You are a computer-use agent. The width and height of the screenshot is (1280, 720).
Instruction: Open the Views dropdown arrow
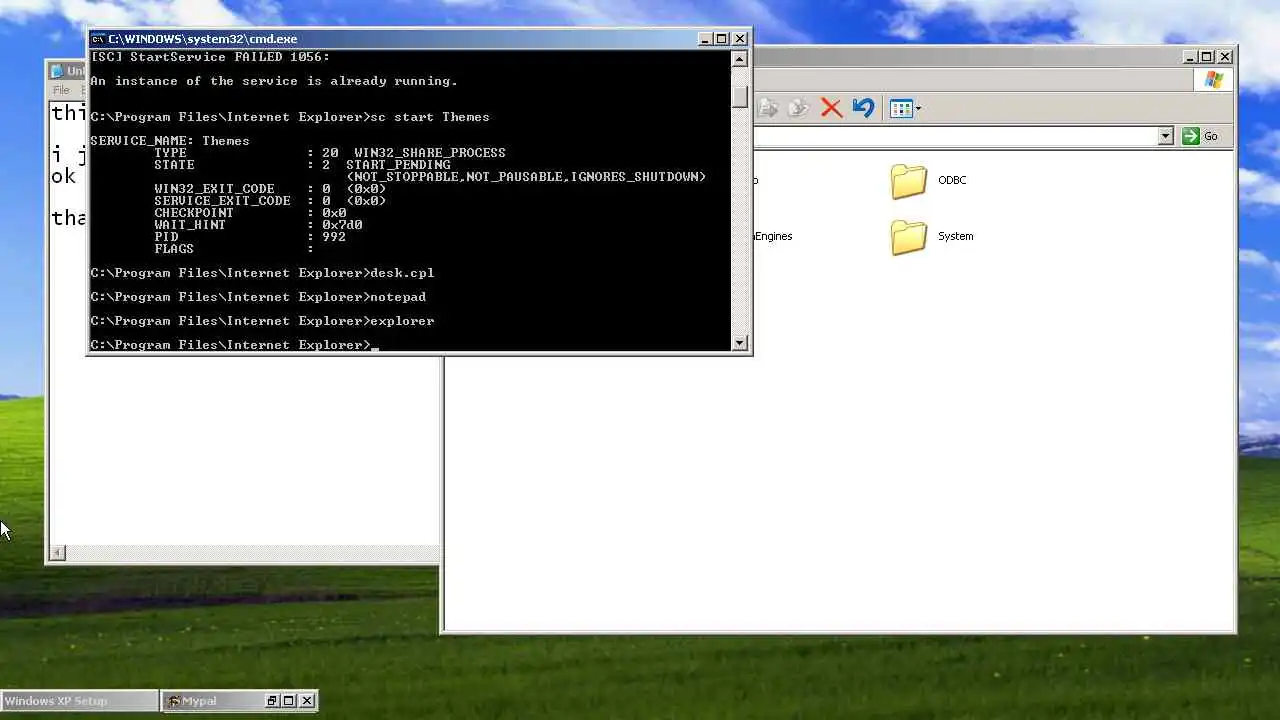click(918, 109)
